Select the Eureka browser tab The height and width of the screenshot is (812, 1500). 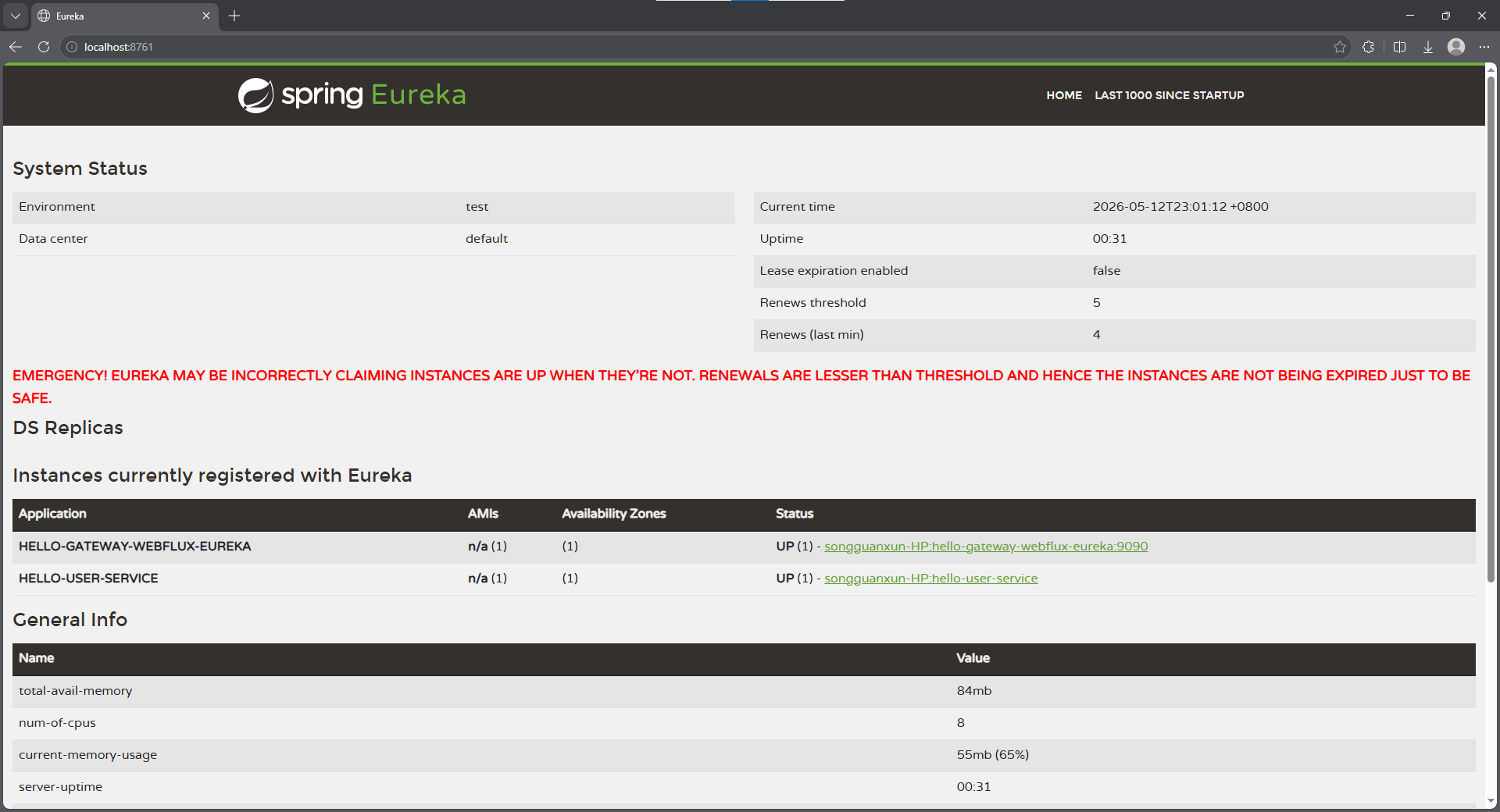point(125,16)
